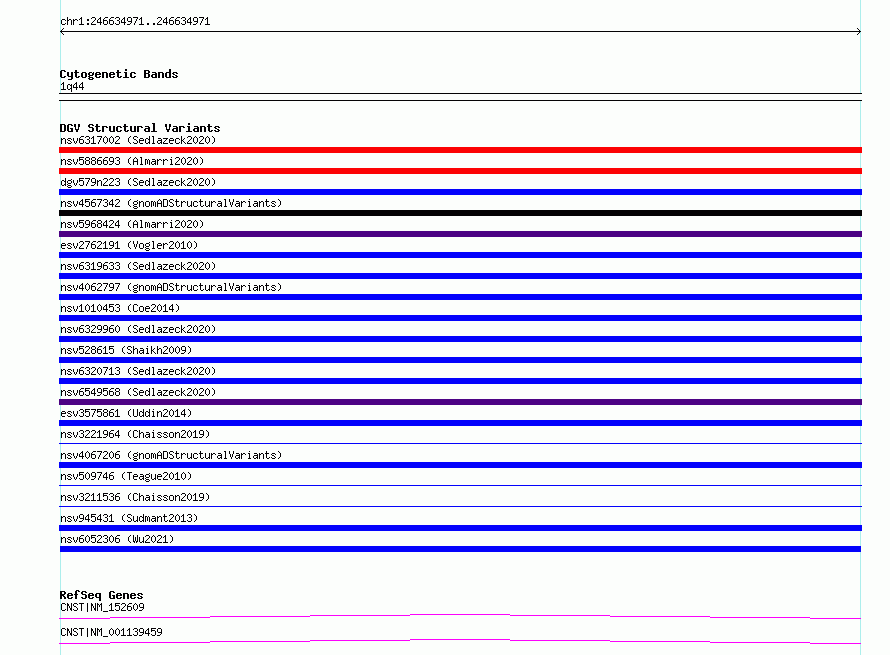This screenshot has width=890, height=655.
Task: Click the black bar under nsv4567342
Action: [460, 213]
